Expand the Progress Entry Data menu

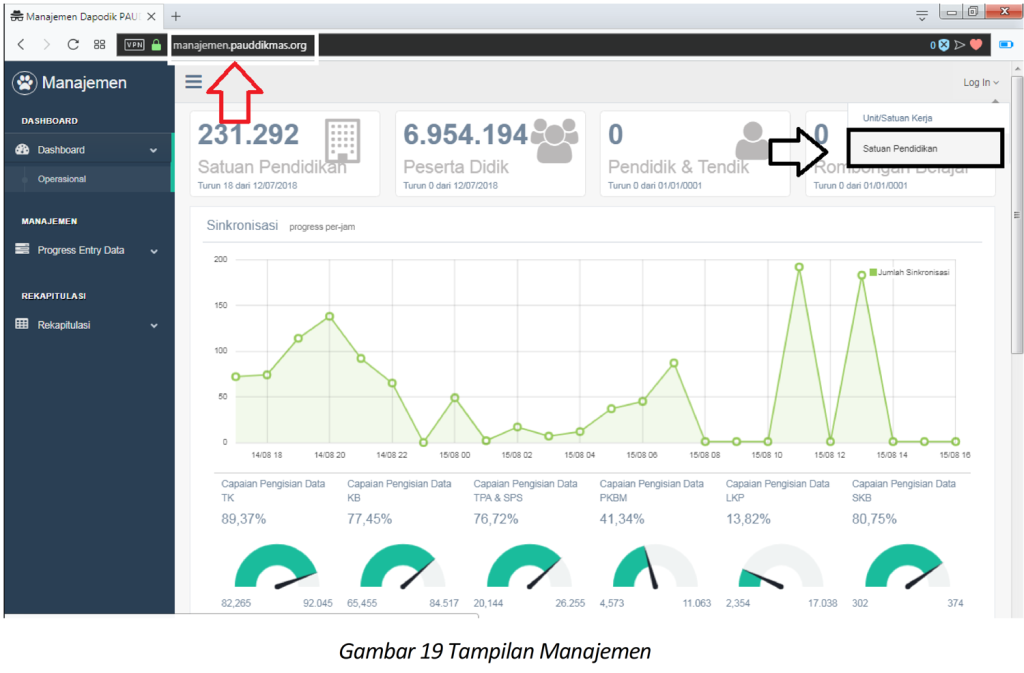(87, 250)
